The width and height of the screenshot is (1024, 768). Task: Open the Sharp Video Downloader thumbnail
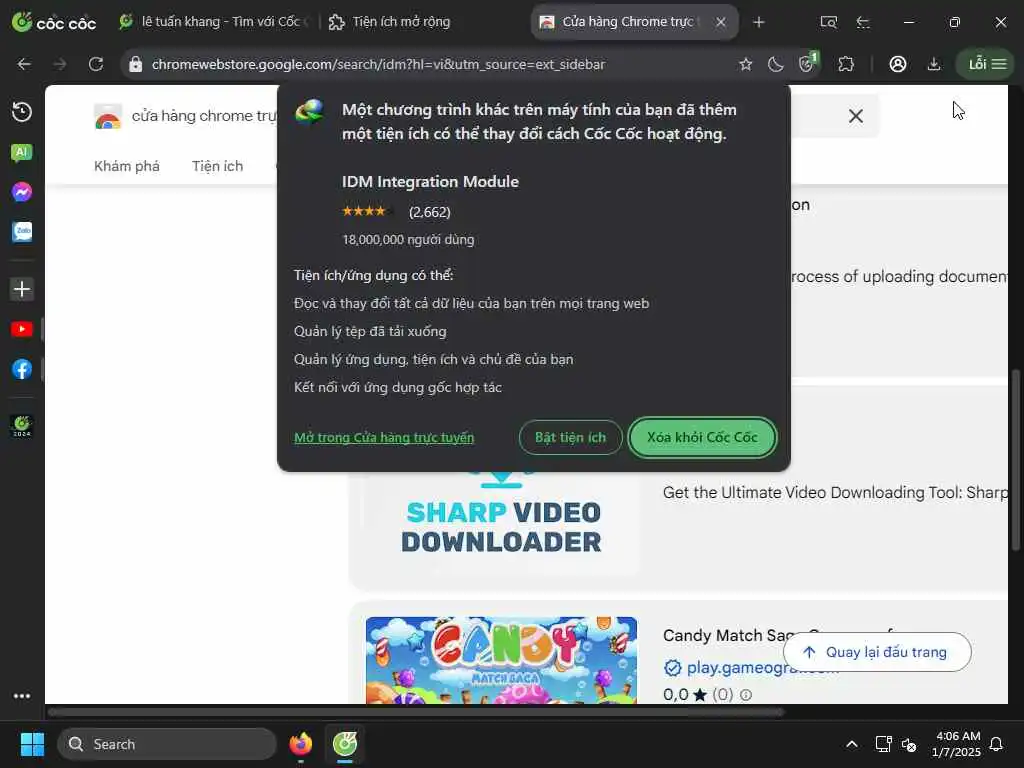pos(502,522)
